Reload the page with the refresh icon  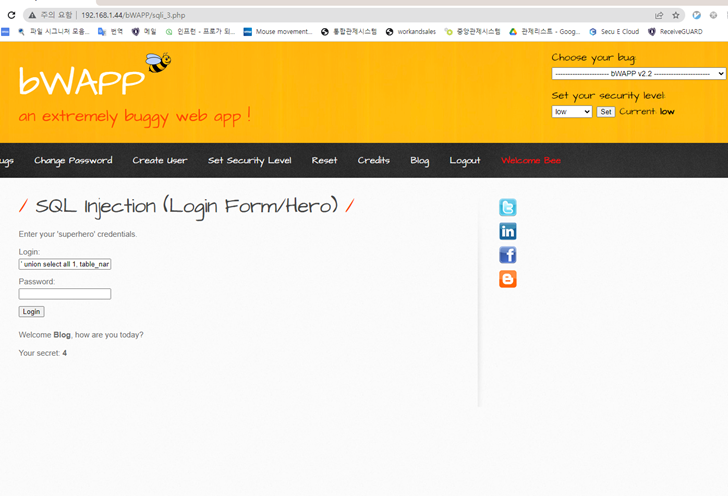point(11,15)
